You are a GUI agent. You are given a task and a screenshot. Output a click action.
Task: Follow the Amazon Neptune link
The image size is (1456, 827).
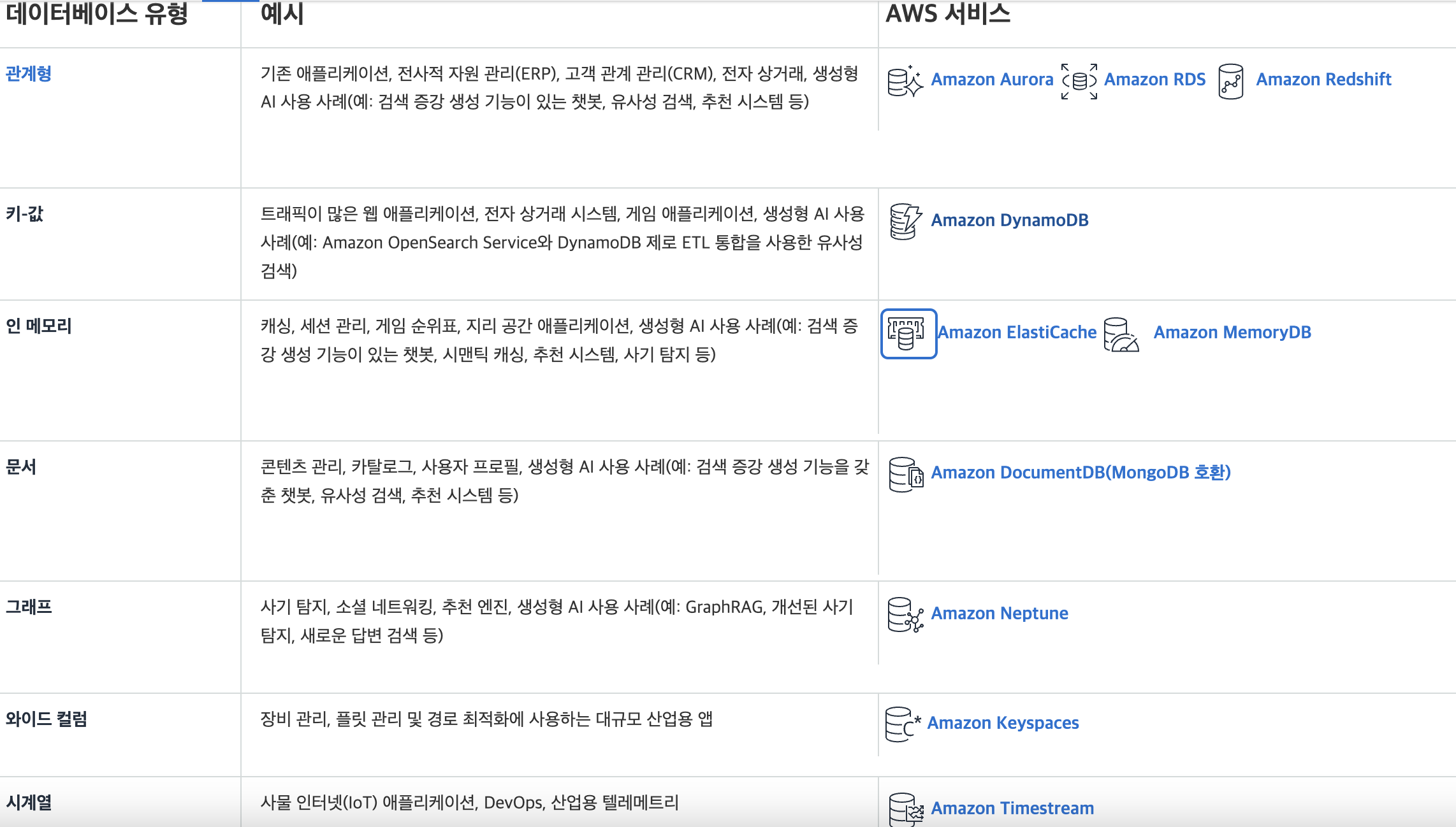pos(1000,614)
